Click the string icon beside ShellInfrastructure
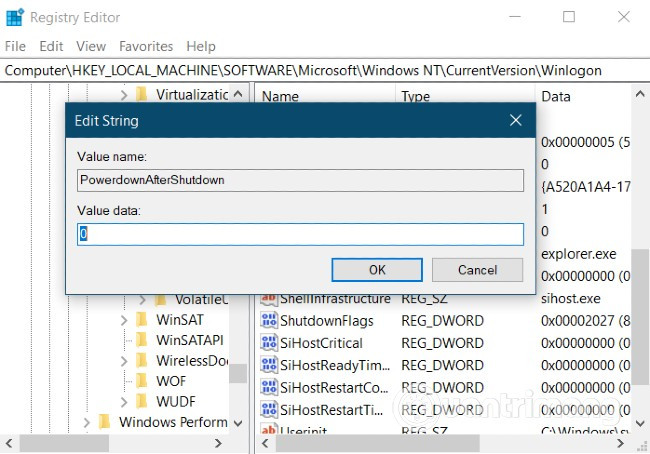 pos(268,299)
